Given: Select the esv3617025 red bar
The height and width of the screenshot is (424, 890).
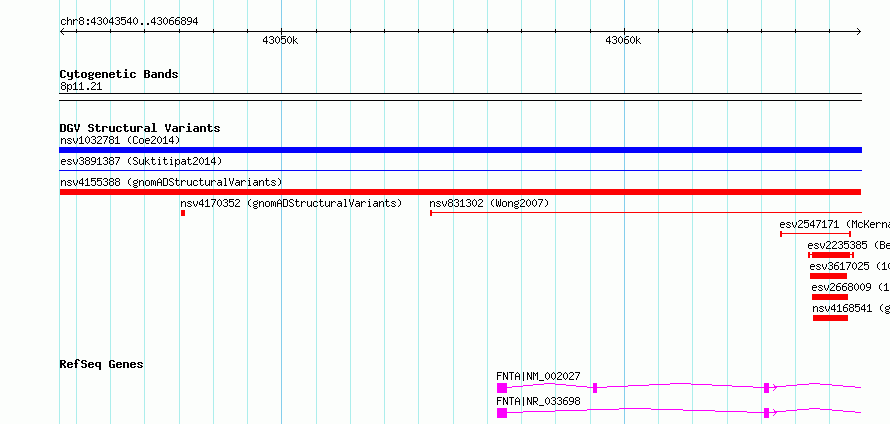Looking at the screenshot, I should click(829, 276).
